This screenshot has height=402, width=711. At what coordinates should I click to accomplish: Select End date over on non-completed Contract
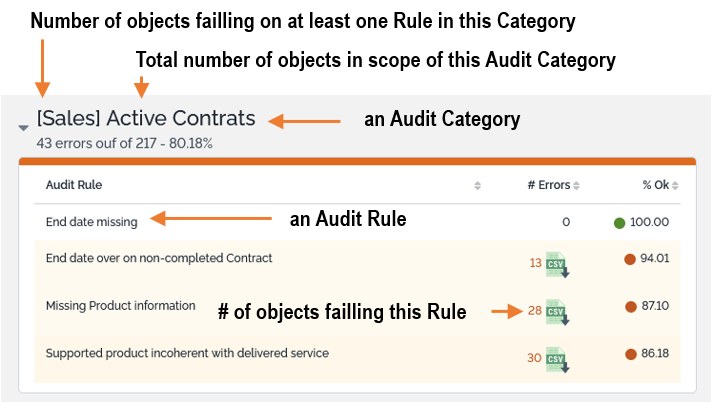point(159,258)
